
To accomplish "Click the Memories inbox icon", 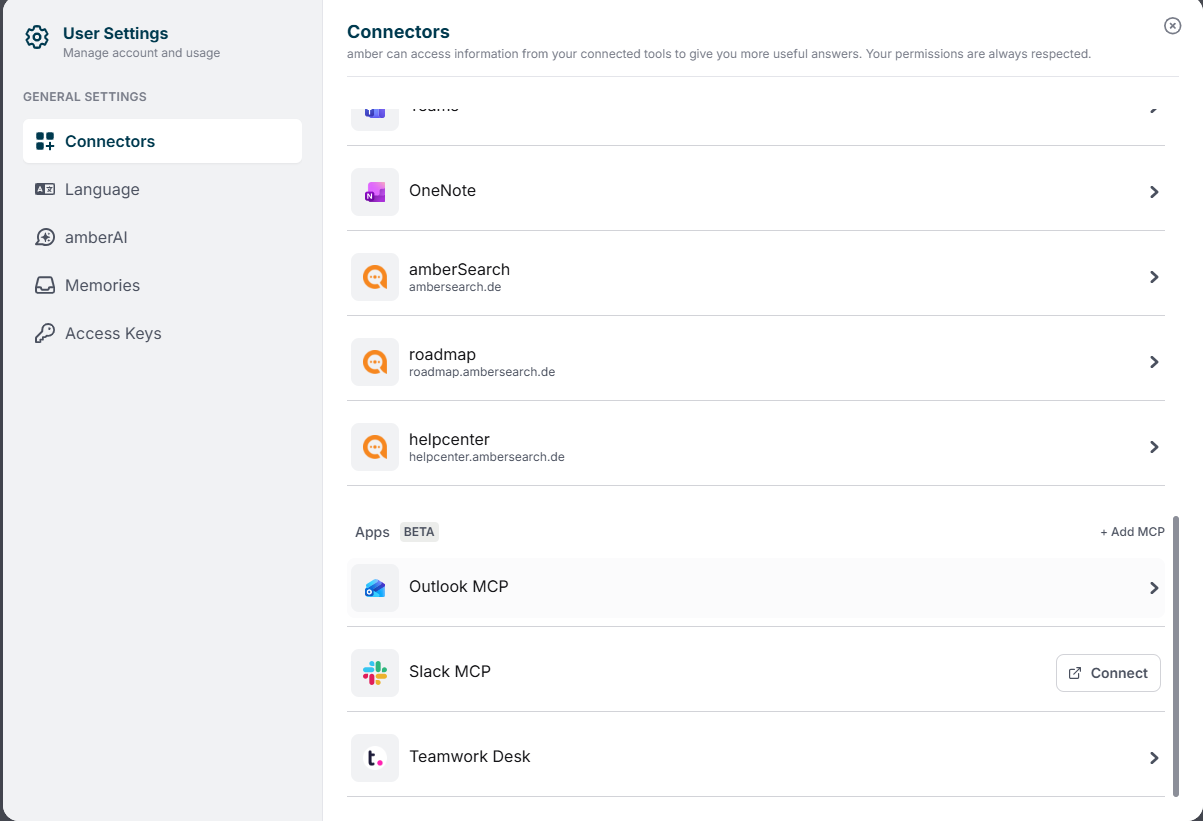I will pos(45,285).
